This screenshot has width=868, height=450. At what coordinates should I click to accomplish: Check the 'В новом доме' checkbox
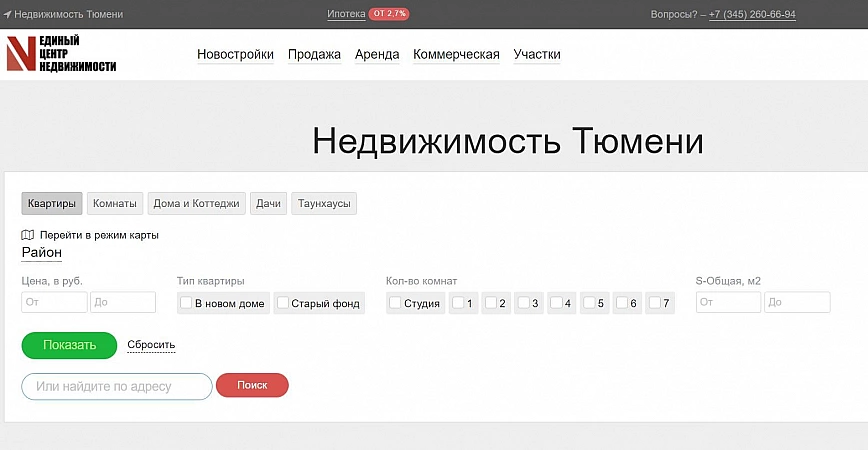186,303
